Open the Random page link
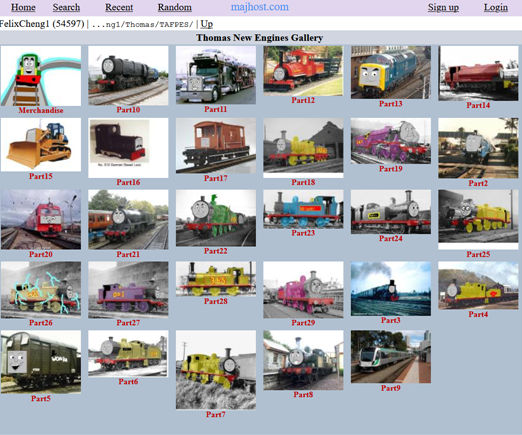The width and height of the screenshot is (522, 435). pos(175,7)
